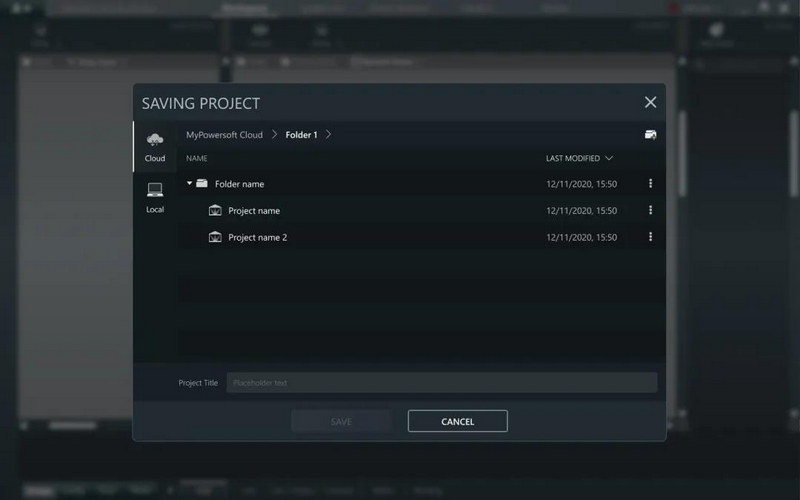
Task: Select the Folder name row
Action: [x=421, y=184]
